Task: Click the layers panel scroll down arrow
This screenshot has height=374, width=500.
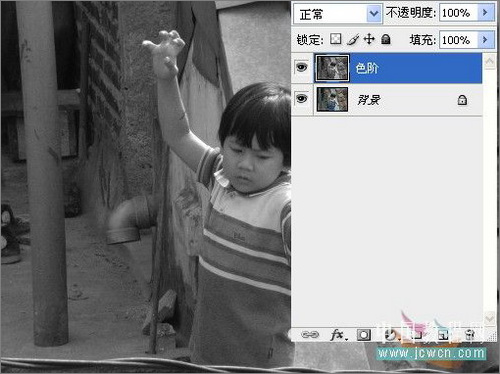Action: coord(490,319)
